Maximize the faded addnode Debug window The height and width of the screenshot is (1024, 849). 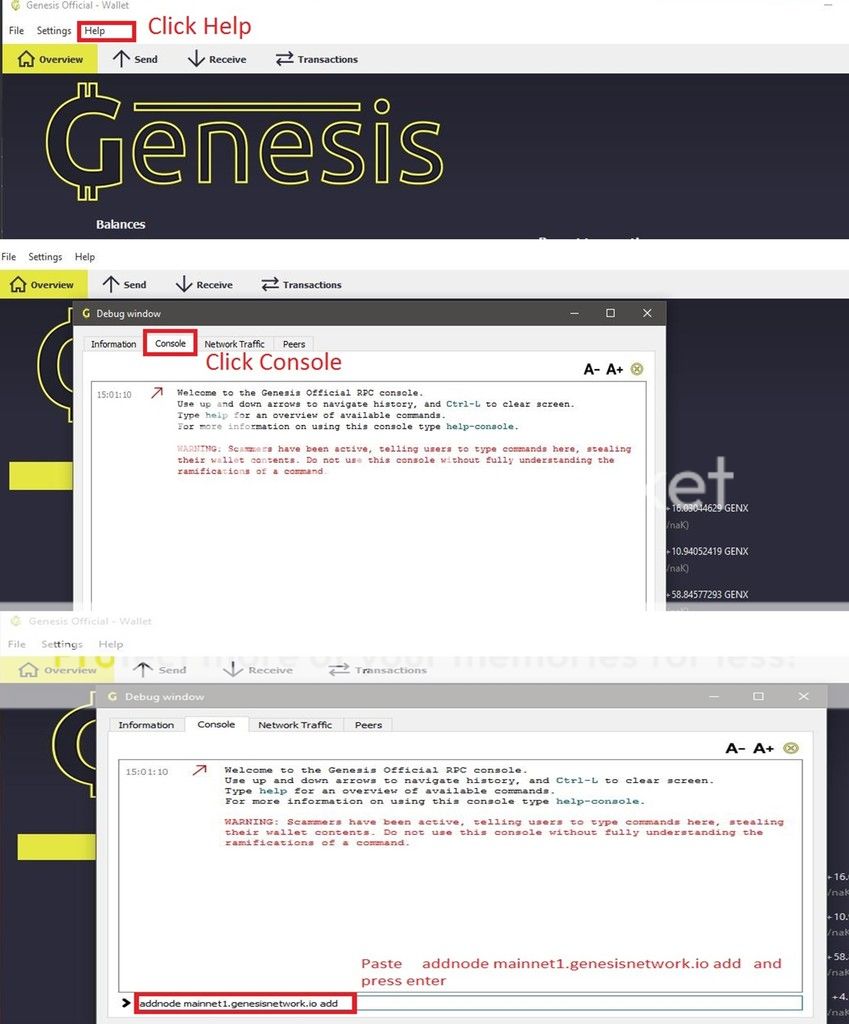point(758,697)
